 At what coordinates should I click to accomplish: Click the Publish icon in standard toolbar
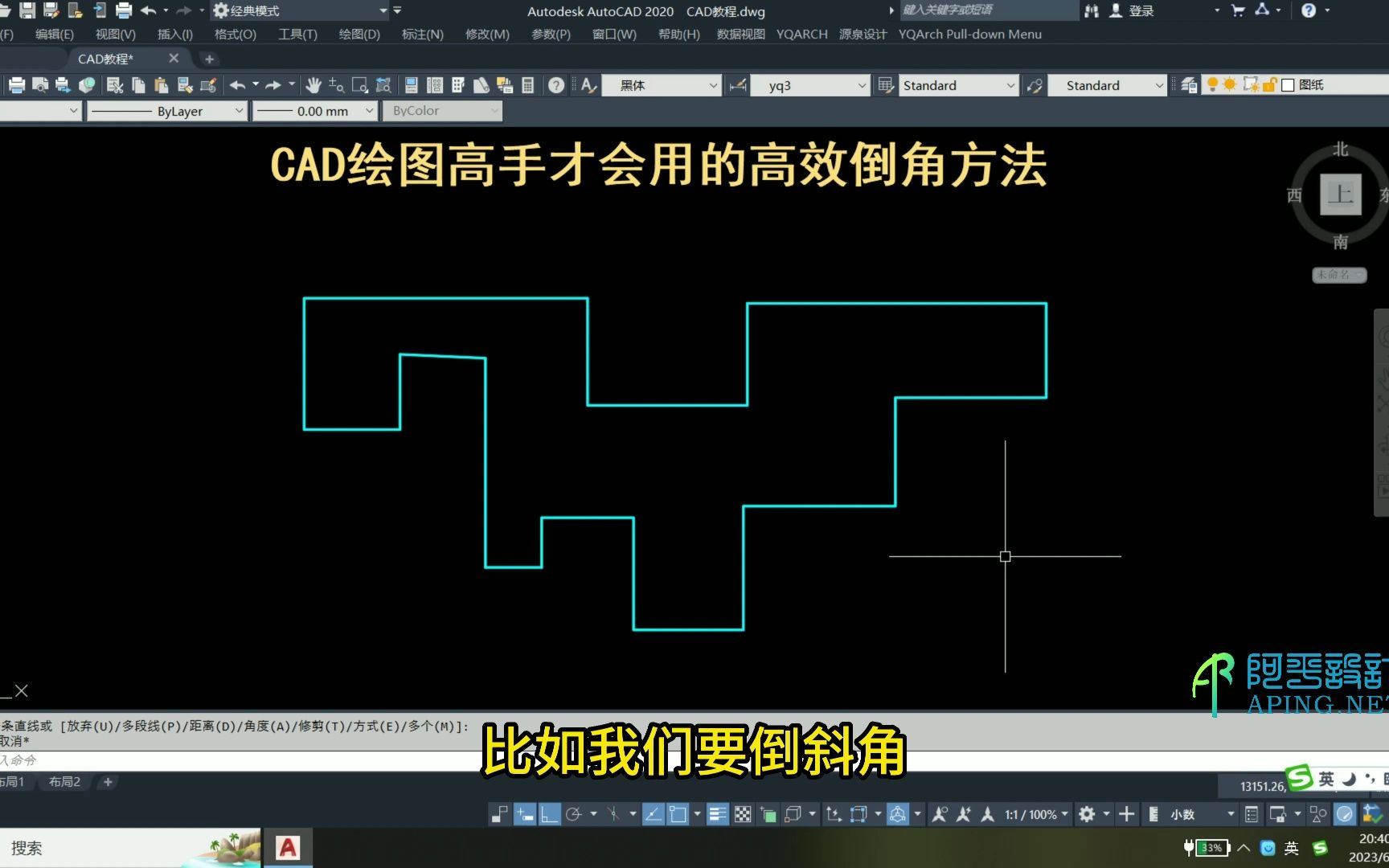(63, 85)
